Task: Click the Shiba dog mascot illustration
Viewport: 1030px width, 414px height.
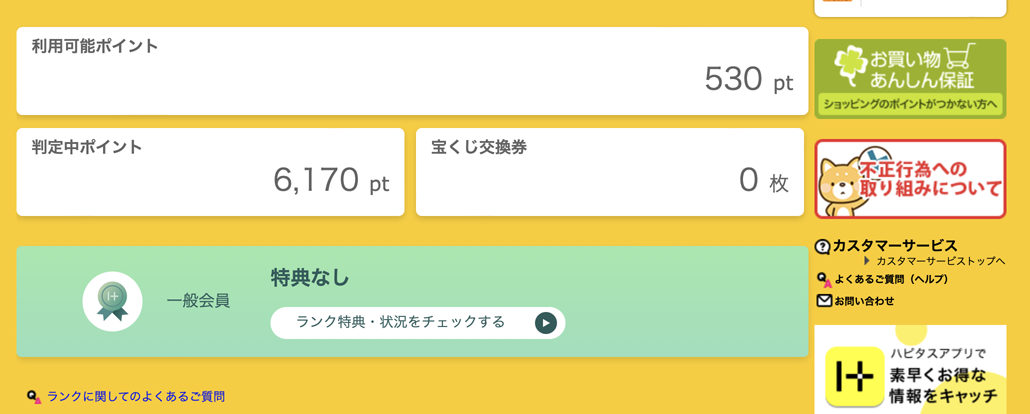Action: [x=843, y=187]
